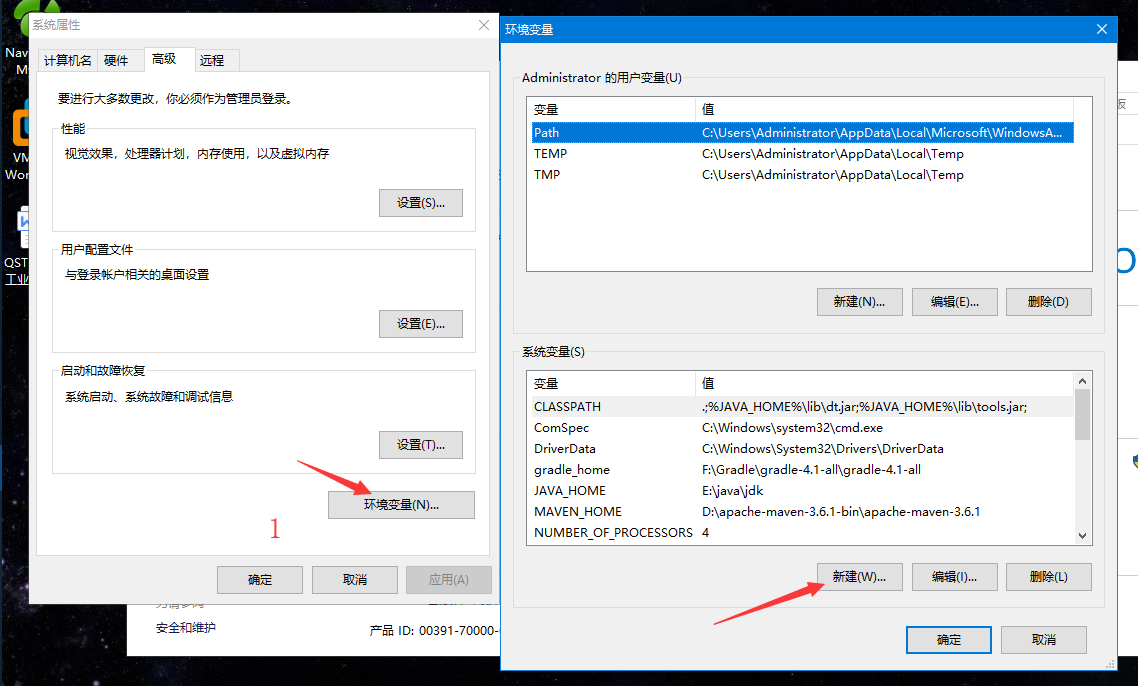Switch to the 计算机名 tab

click(x=67, y=60)
